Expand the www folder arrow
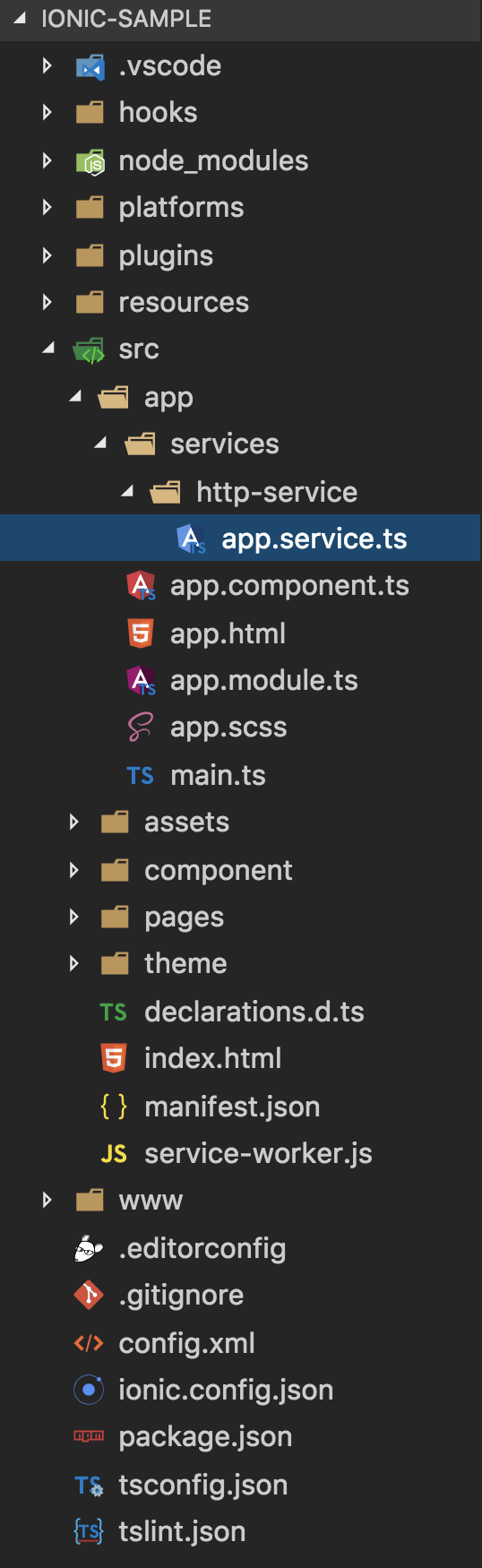Screen dimensions: 482x1568 [x=47, y=1200]
